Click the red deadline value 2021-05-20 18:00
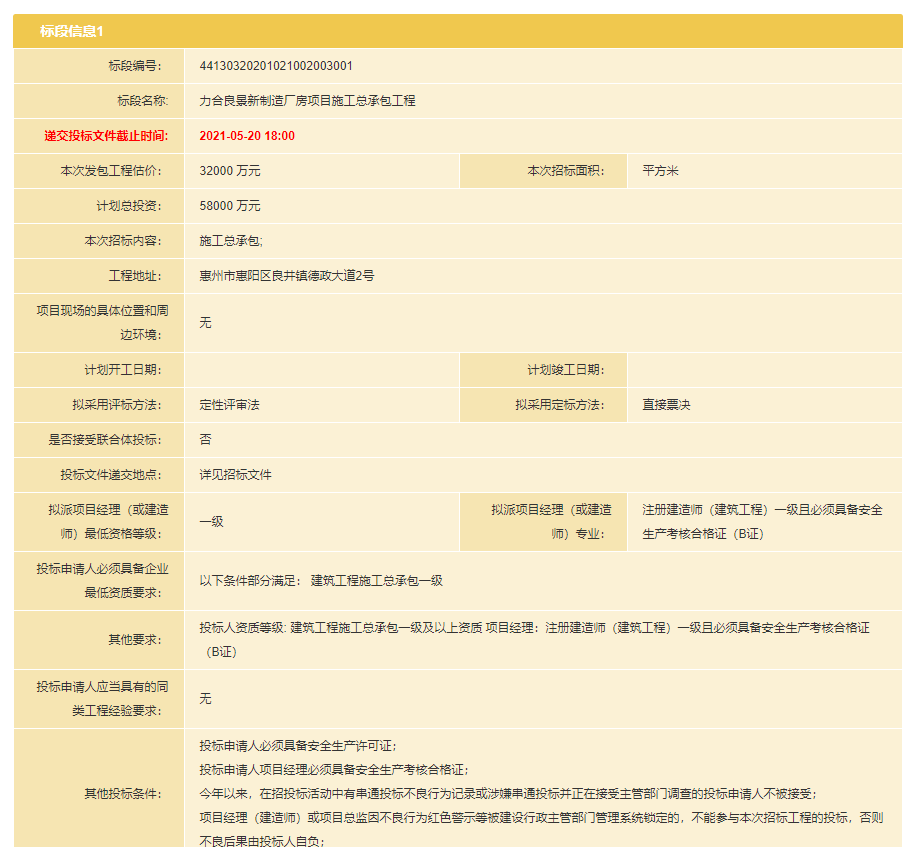 click(247, 136)
